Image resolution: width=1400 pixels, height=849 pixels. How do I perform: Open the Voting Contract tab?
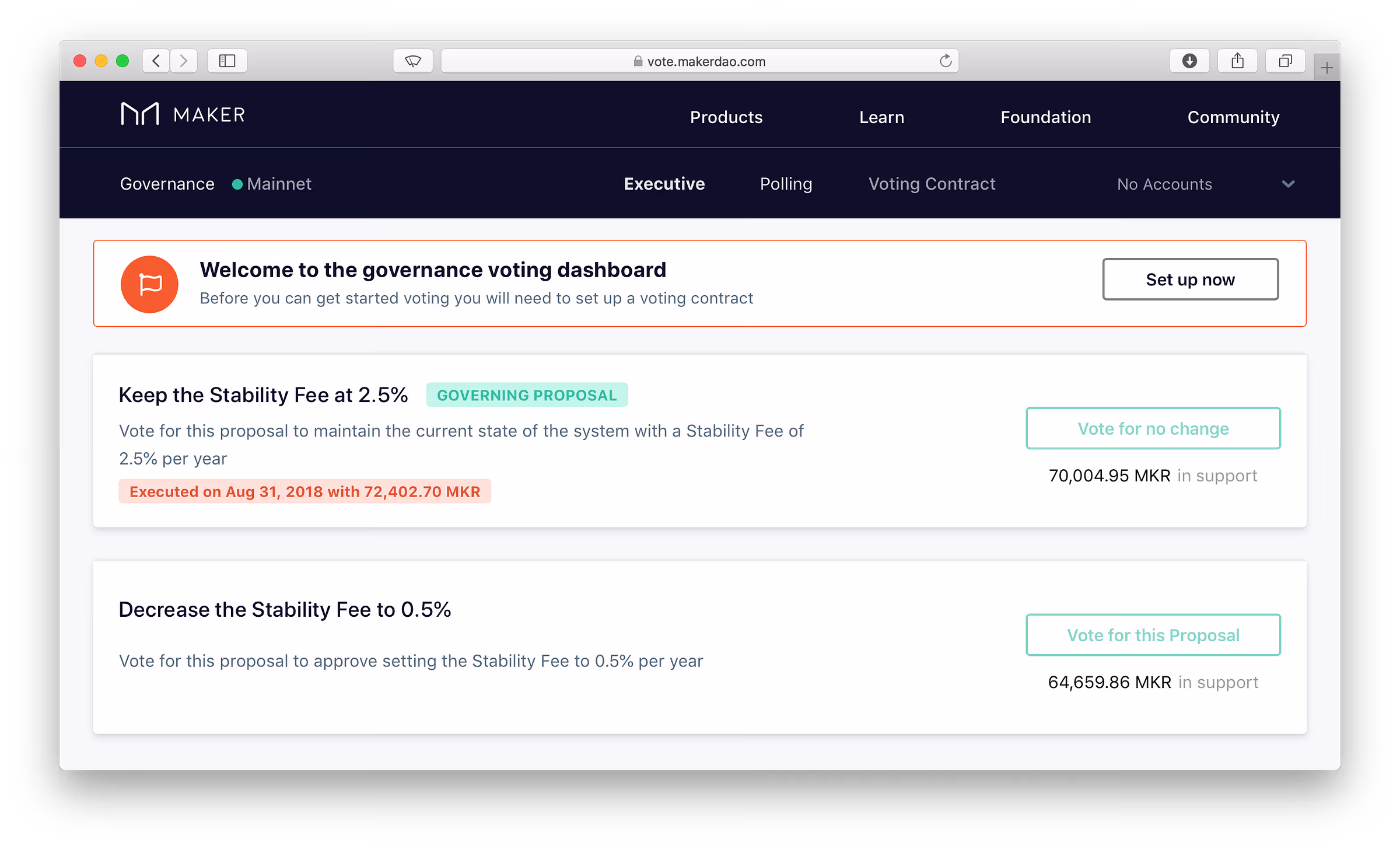point(932,184)
